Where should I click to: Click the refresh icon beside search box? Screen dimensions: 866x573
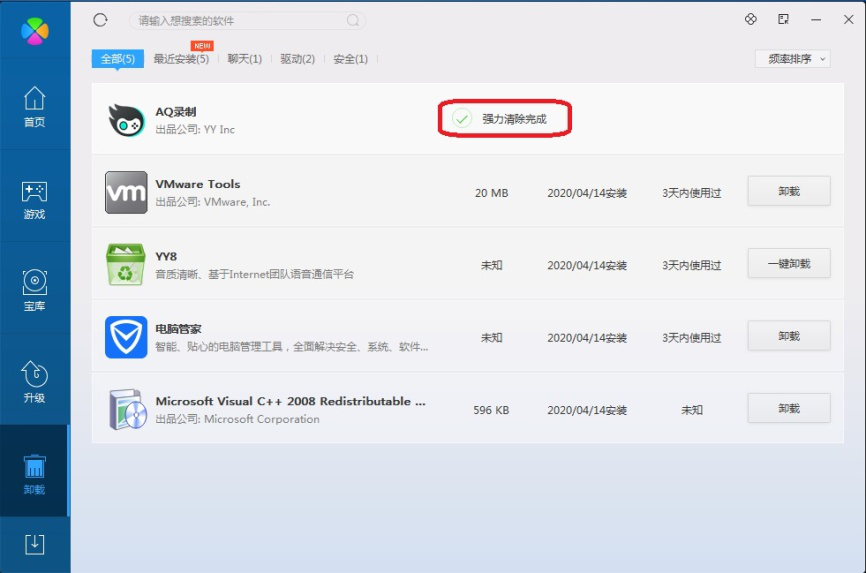100,20
